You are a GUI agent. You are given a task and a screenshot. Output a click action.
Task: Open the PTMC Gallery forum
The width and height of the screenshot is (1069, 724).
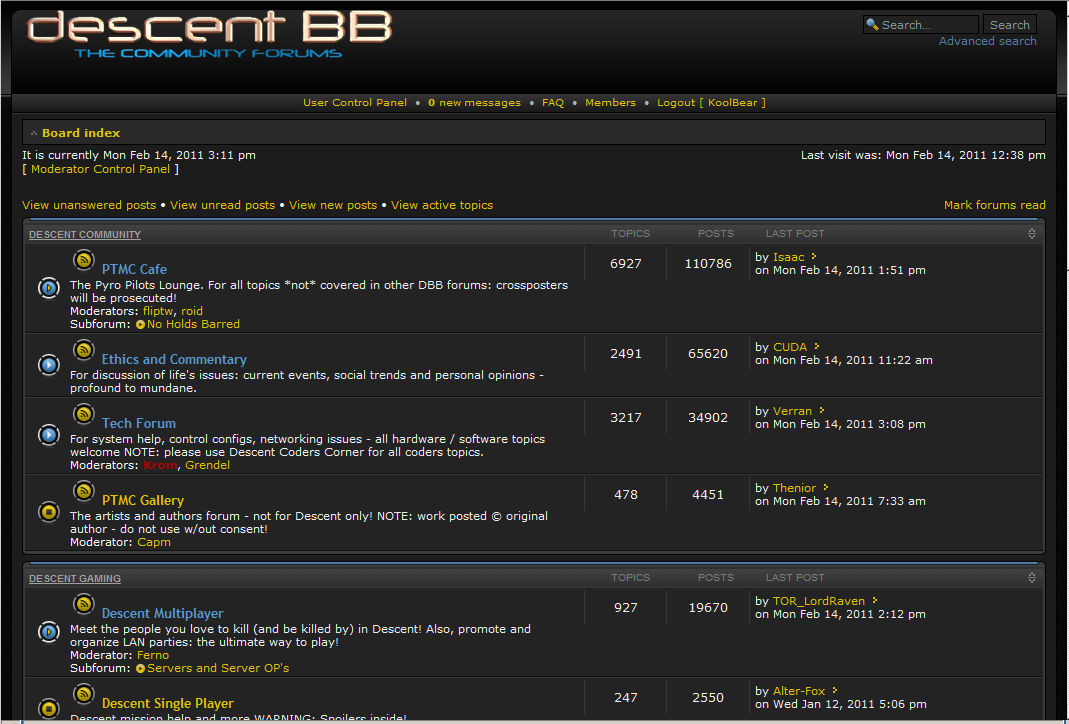142,500
